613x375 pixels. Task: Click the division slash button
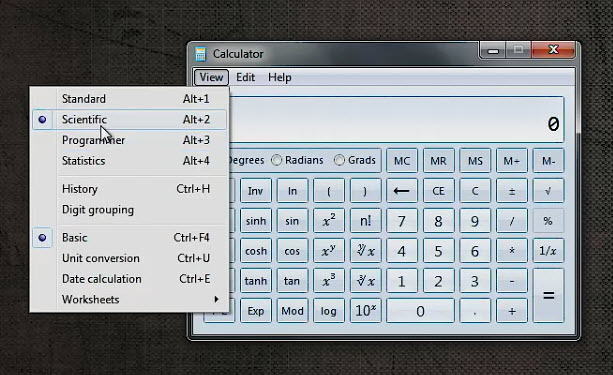tap(511, 221)
